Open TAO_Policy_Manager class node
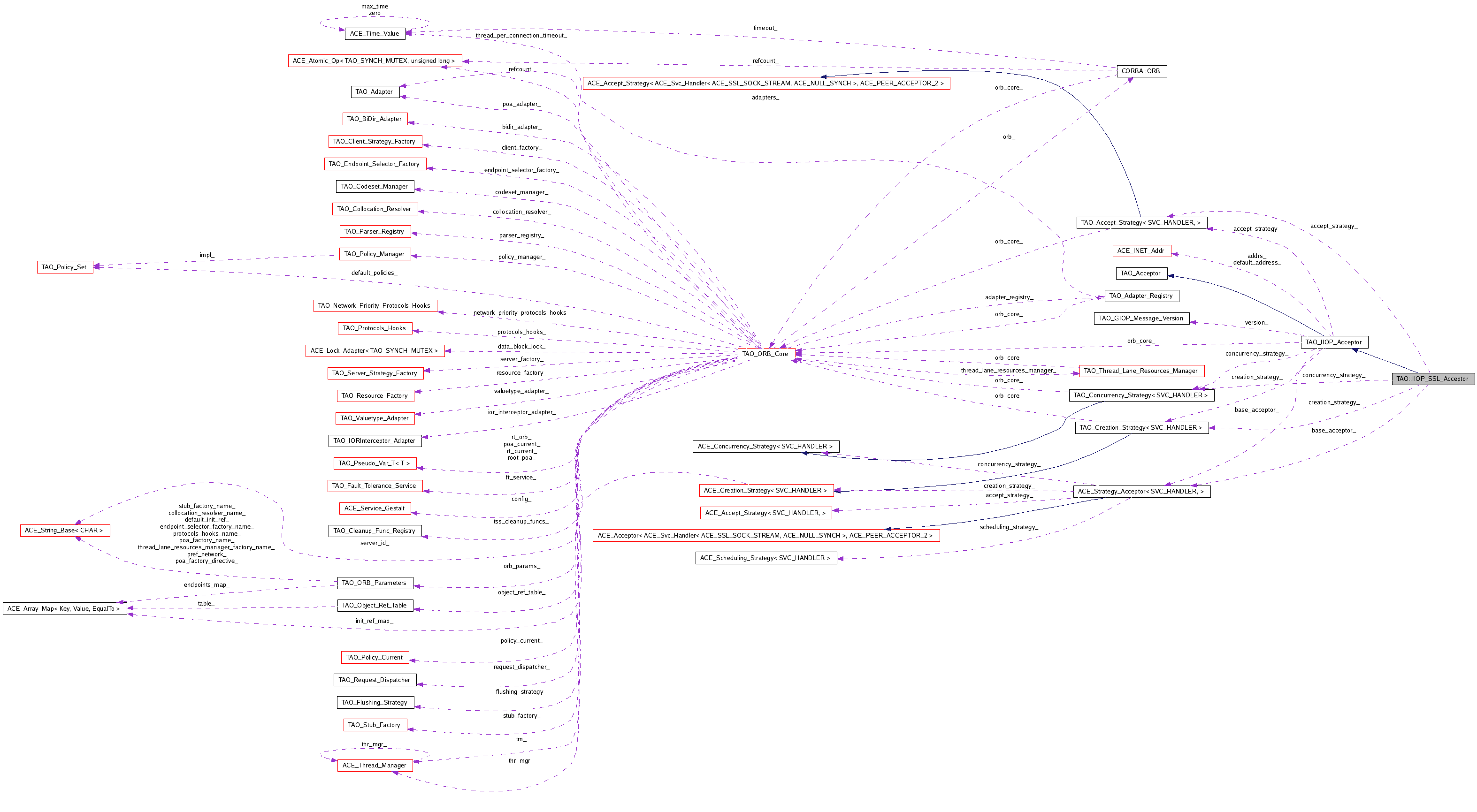The width and height of the screenshot is (1477, 812). 374,254
